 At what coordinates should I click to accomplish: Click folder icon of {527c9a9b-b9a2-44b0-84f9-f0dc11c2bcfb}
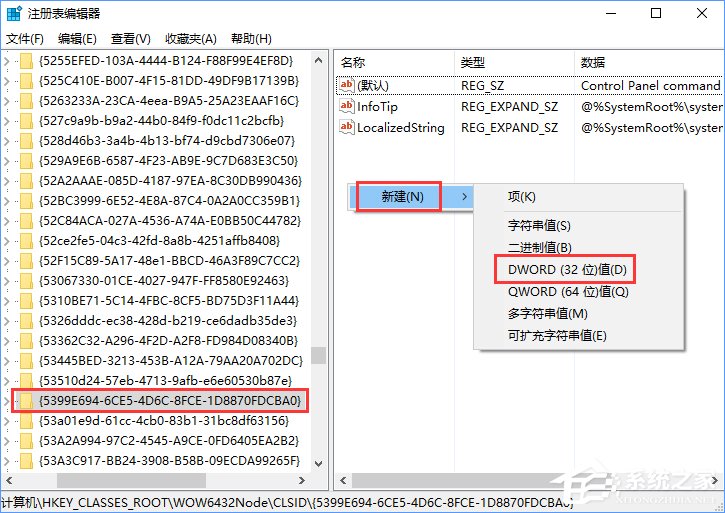click(26, 121)
